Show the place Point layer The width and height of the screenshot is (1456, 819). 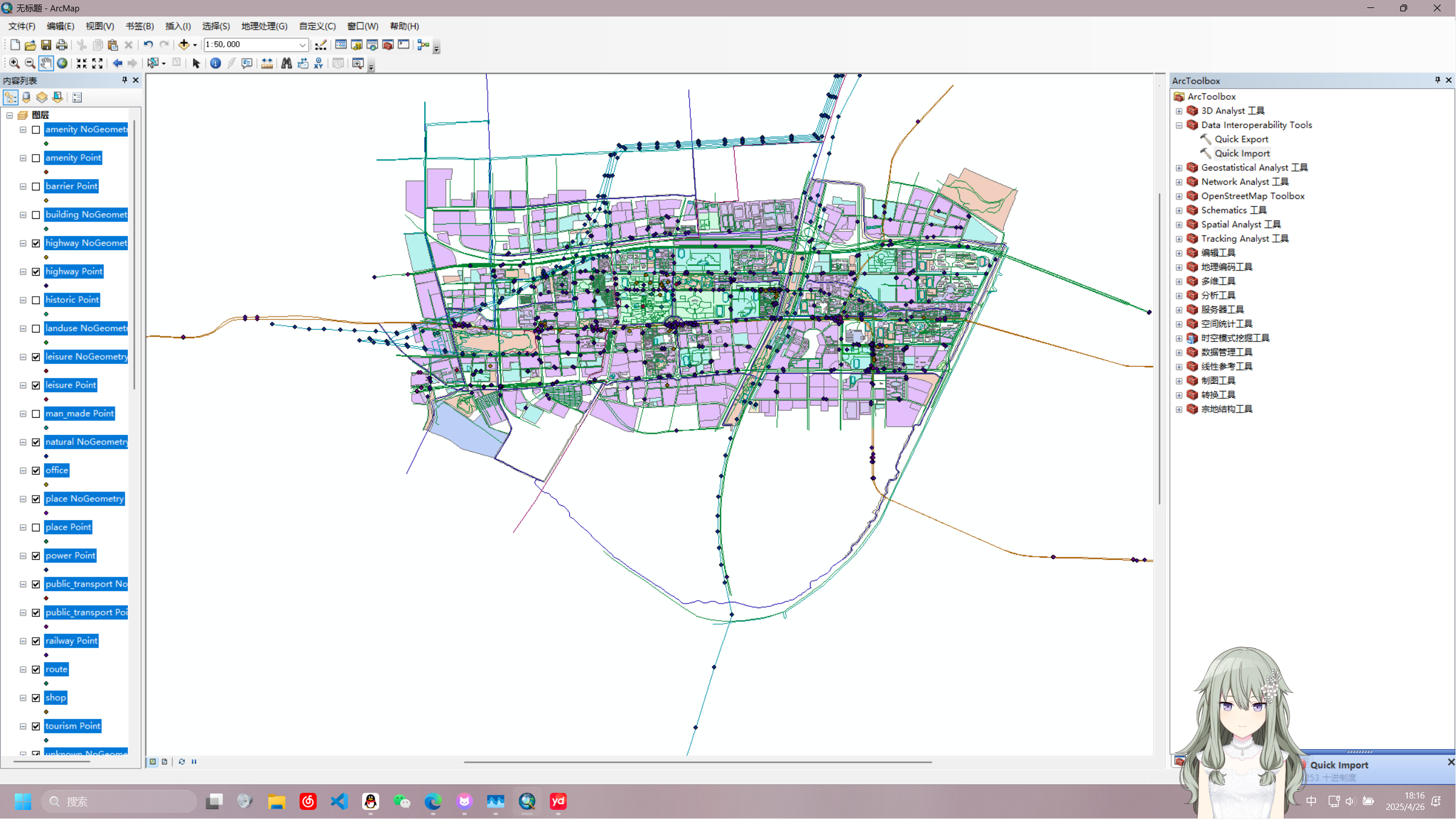(36, 527)
